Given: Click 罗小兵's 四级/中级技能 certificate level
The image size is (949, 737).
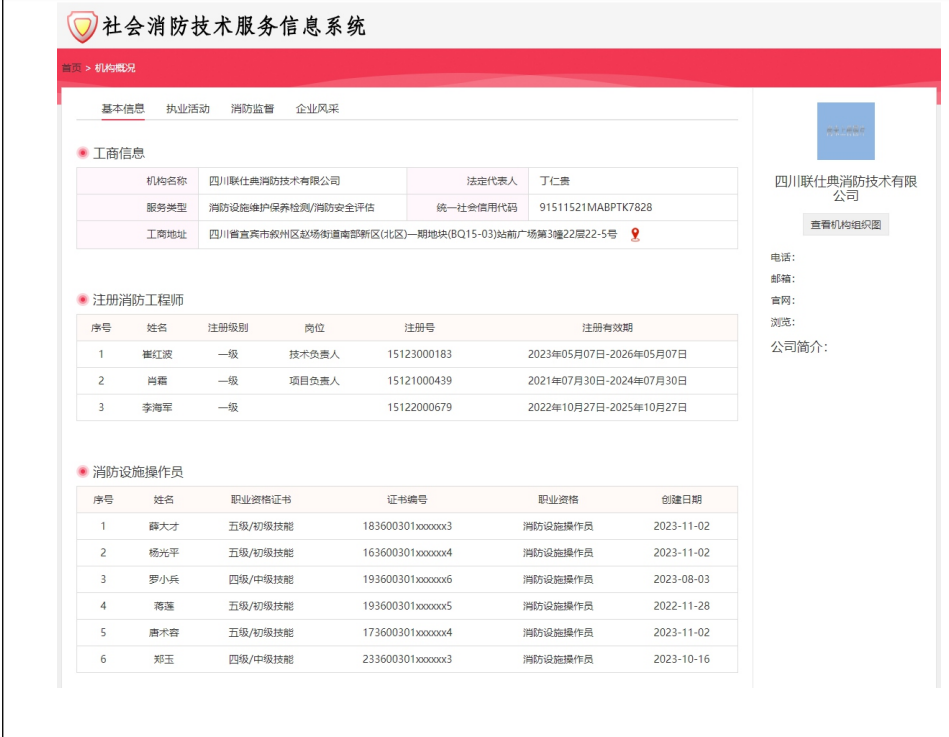Looking at the screenshot, I should 261,580.
